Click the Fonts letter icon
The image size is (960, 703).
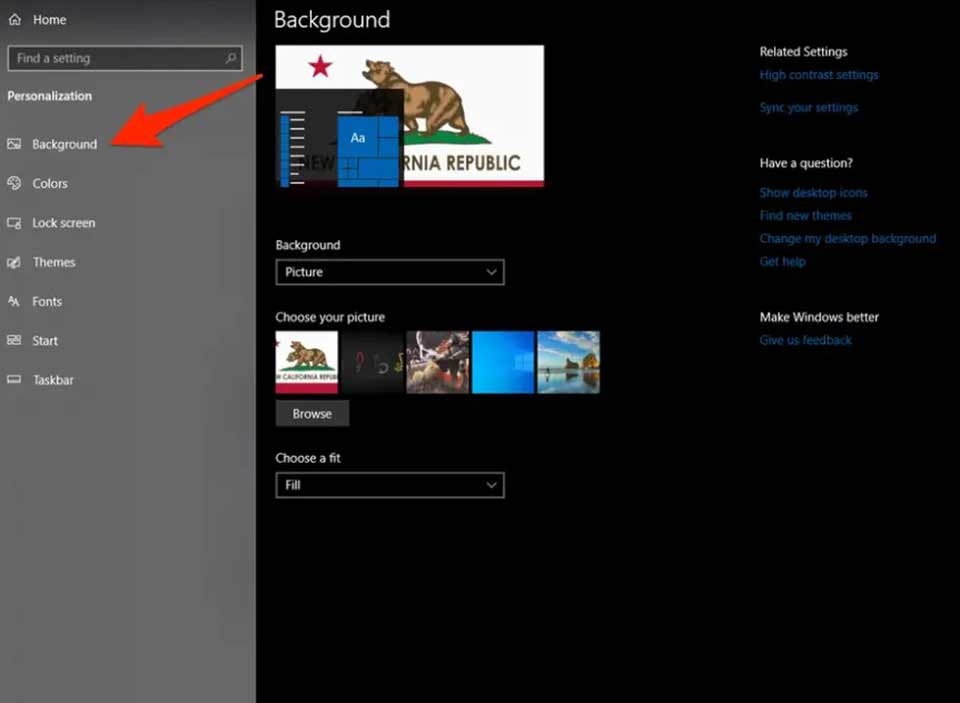[14, 301]
